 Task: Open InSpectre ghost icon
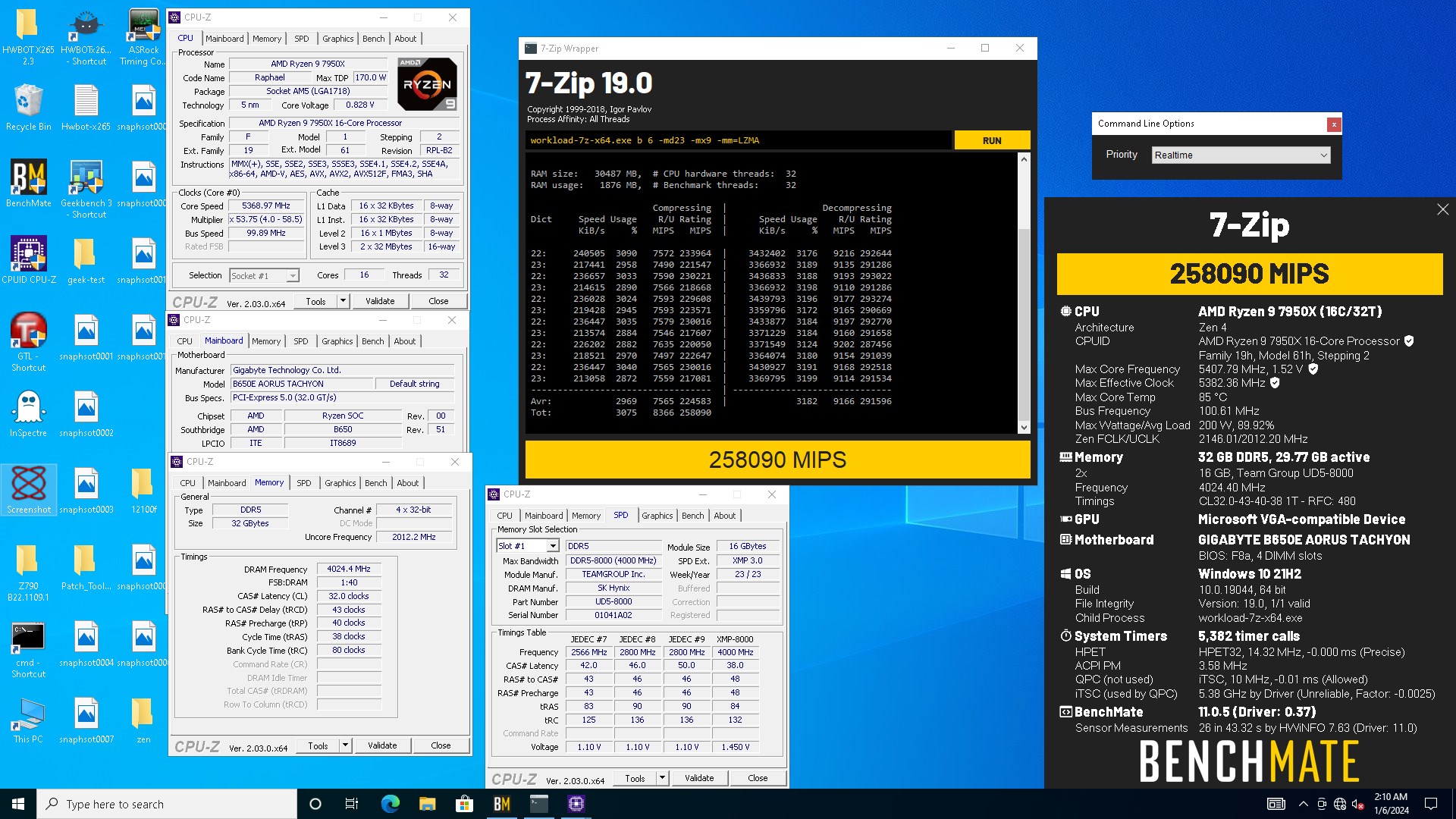click(28, 414)
